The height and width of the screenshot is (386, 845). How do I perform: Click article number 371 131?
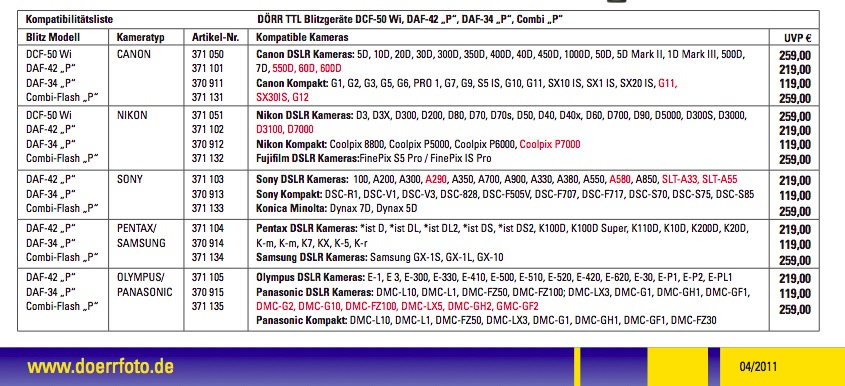pos(207,98)
